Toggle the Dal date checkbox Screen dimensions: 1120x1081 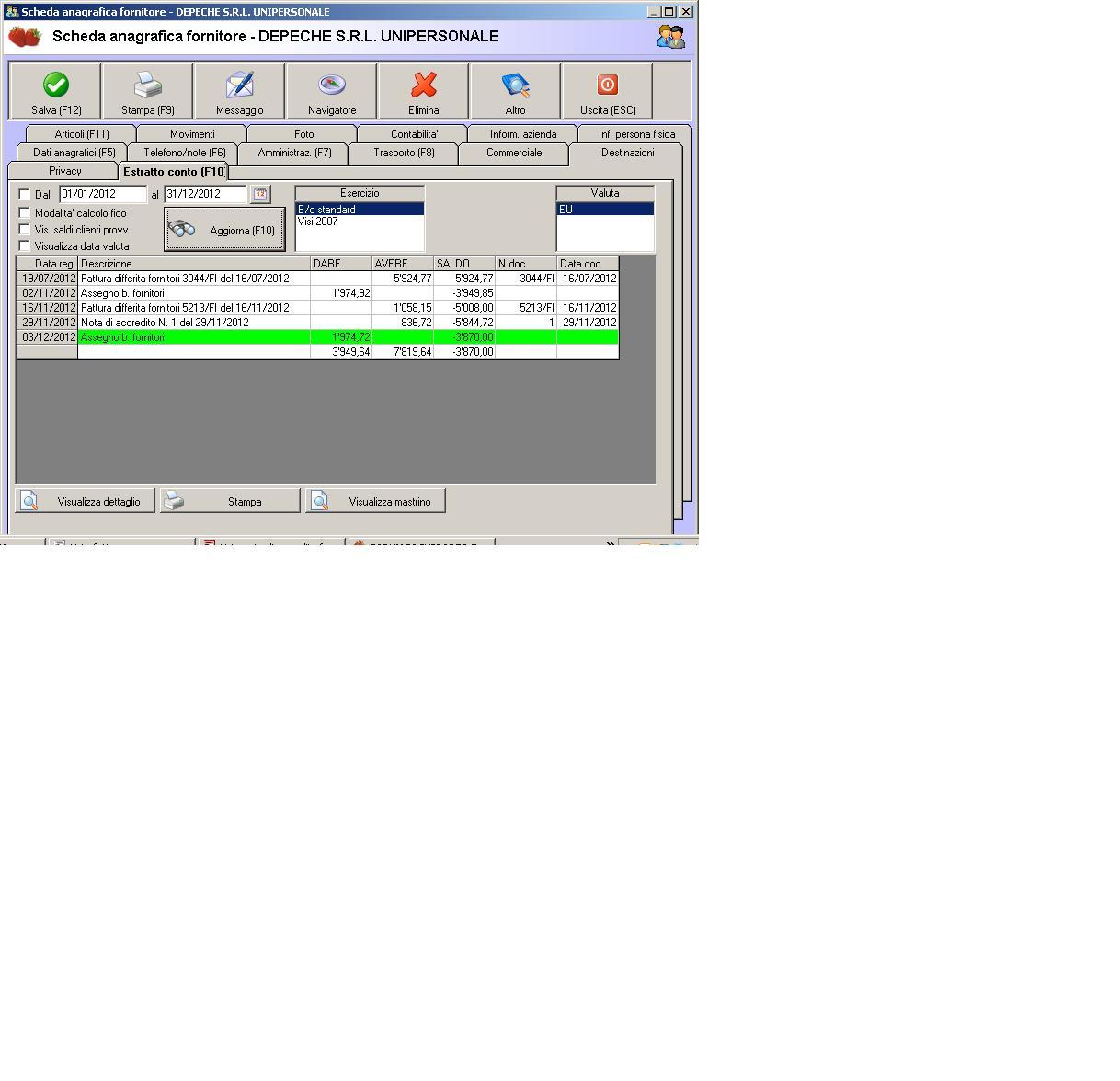25,195
